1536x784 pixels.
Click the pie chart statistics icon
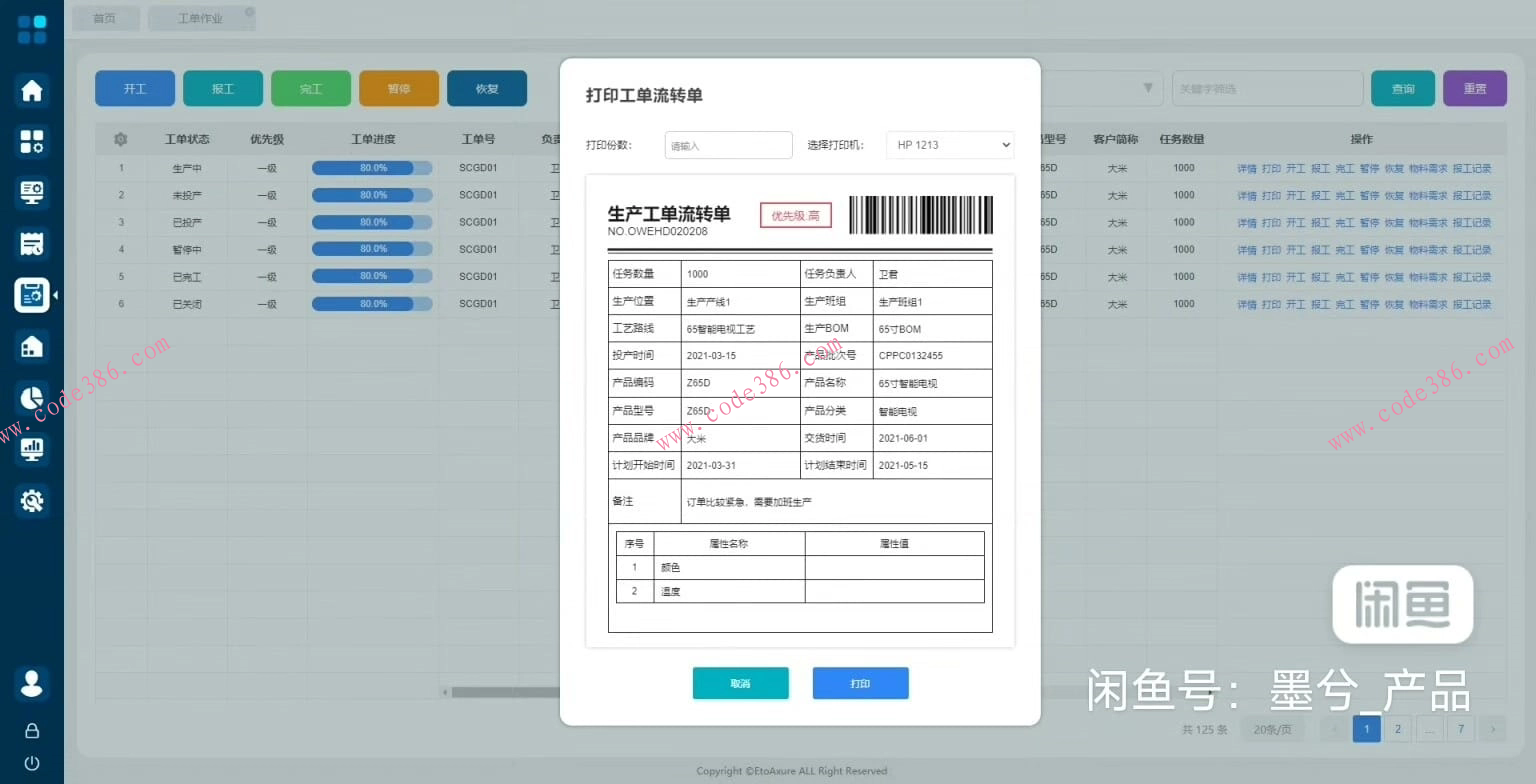pos(32,397)
